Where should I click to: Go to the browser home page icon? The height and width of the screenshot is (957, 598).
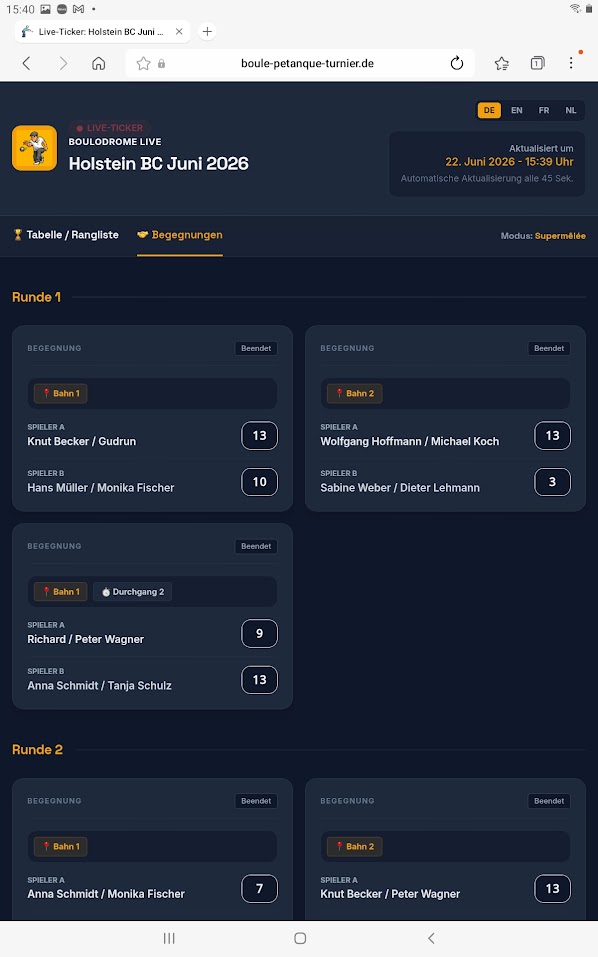click(98, 63)
